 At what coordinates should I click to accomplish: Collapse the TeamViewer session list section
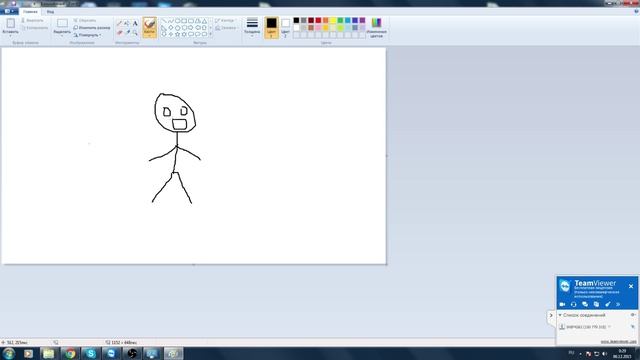560,315
